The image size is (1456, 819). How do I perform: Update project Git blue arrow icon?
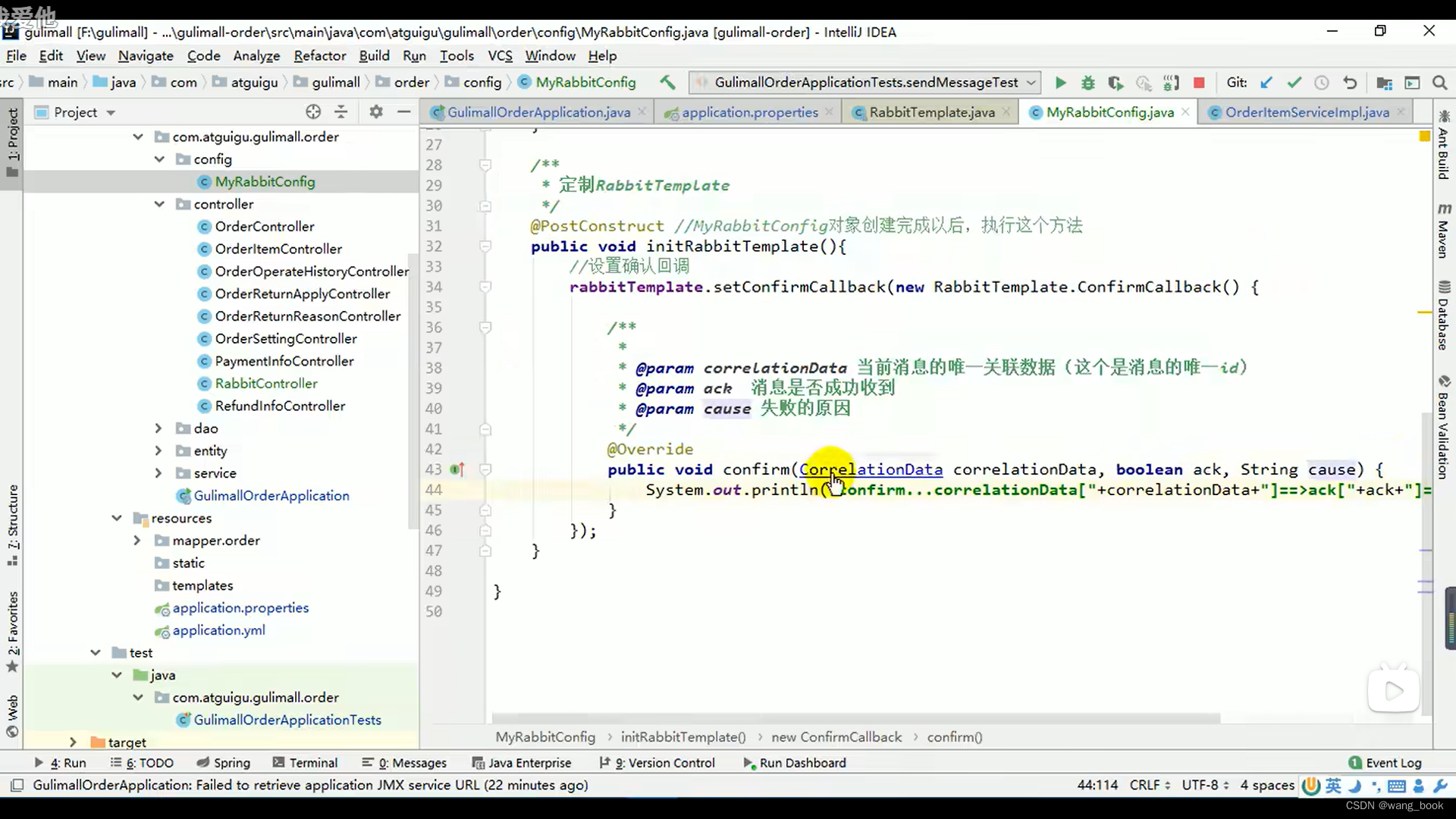tap(1266, 83)
